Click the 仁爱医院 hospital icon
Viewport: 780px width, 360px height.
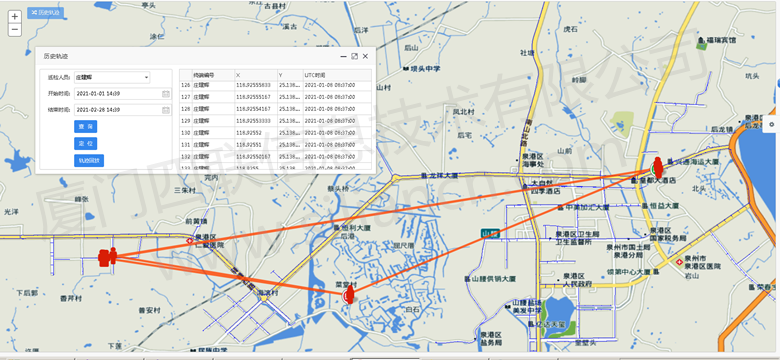point(190,241)
